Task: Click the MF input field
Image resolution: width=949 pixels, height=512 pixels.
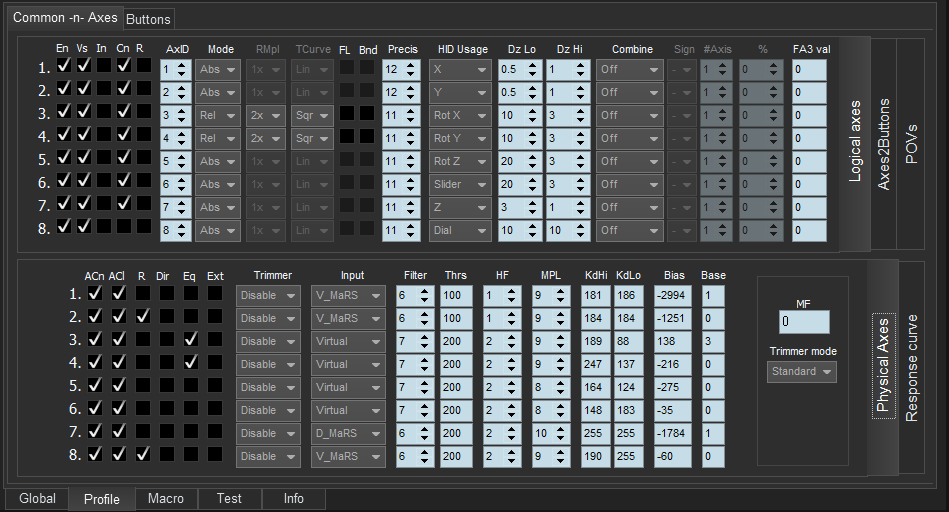Action: (x=804, y=322)
